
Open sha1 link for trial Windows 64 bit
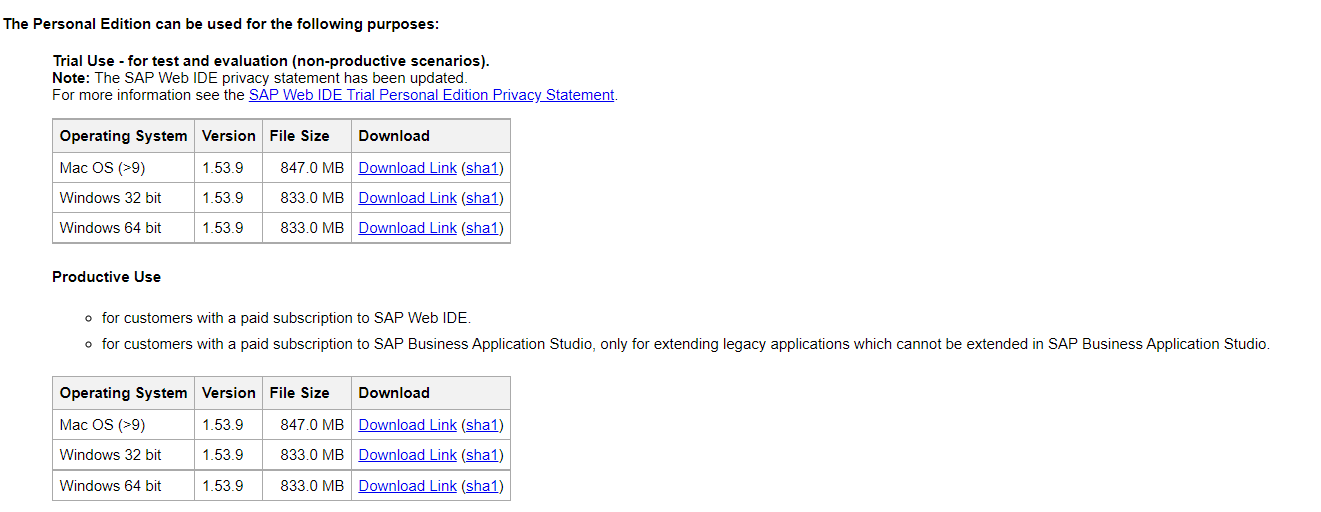click(x=482, y=228)
